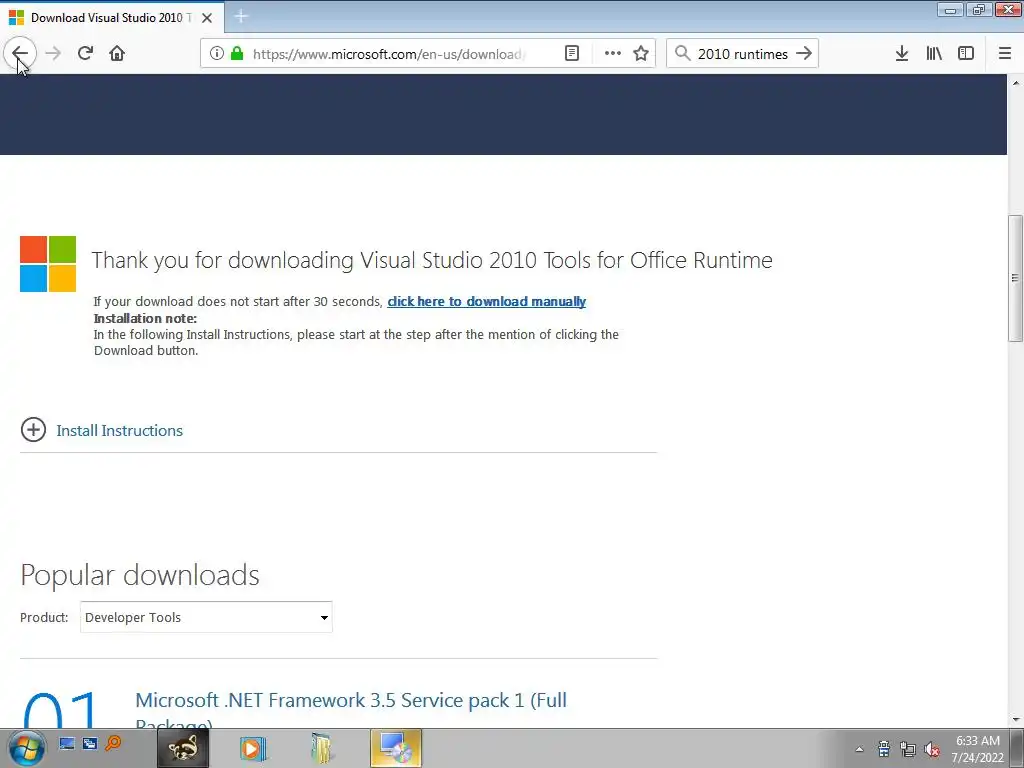Open the taskbar clock showing 6:33 AM

tap(978, 749)
